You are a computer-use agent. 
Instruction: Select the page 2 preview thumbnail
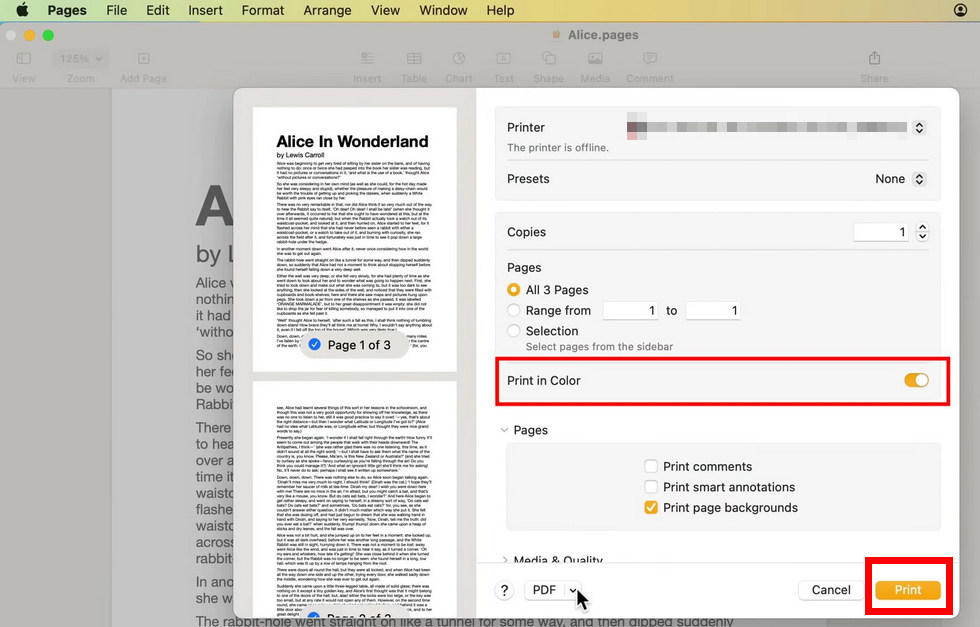pyautogui.click(x=354, y=500)
